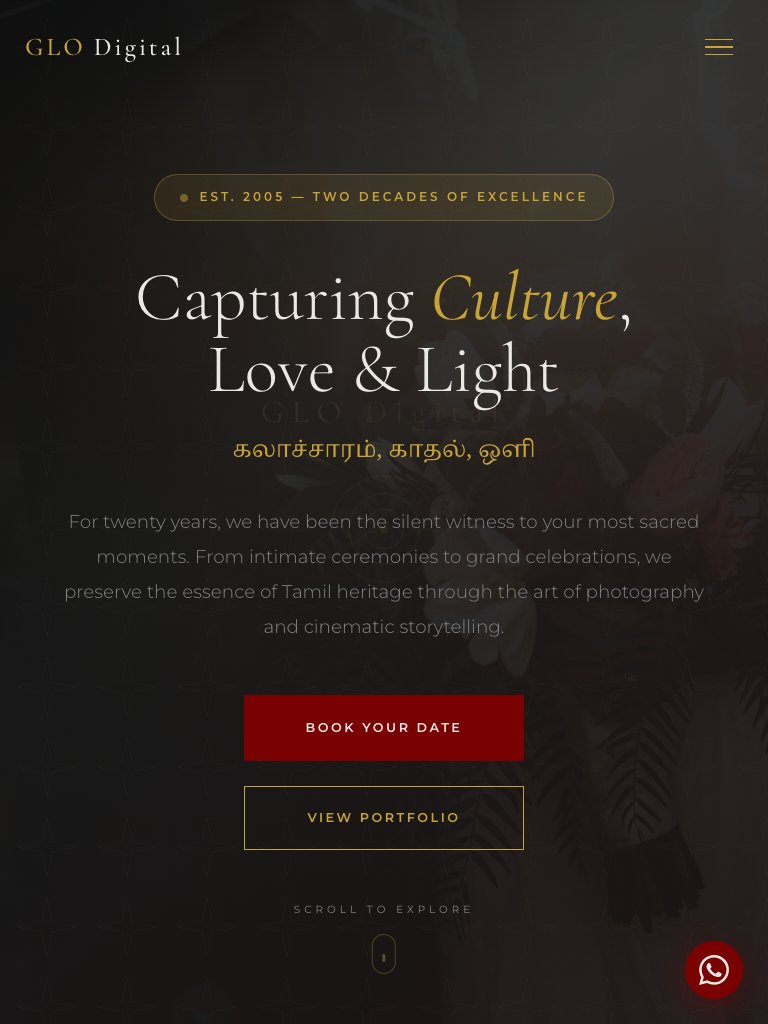The width and height of the screenshot is (768, 1024).
Task: Go home via the GLO Digital logo
Action: [103, 48]
